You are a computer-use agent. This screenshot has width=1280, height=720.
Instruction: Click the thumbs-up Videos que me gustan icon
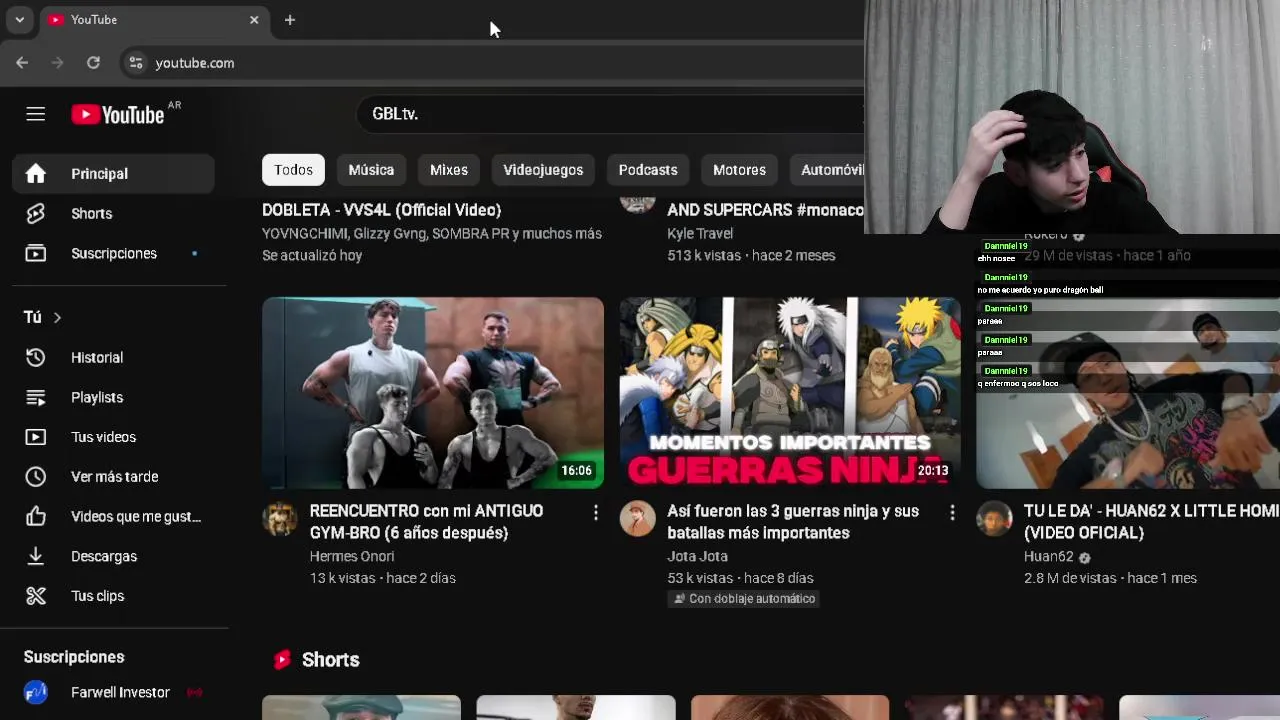[x=36, y=517]
